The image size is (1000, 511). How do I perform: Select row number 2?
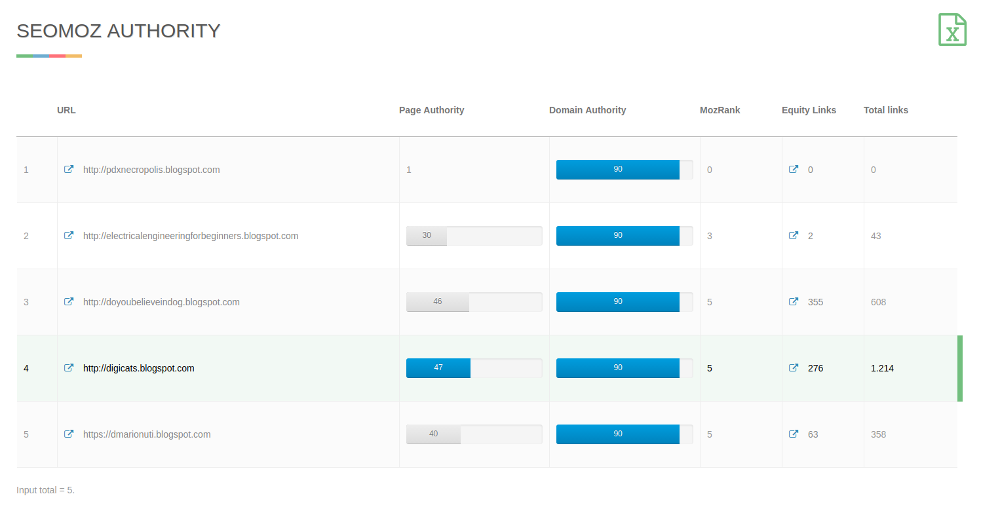(26, 236)
